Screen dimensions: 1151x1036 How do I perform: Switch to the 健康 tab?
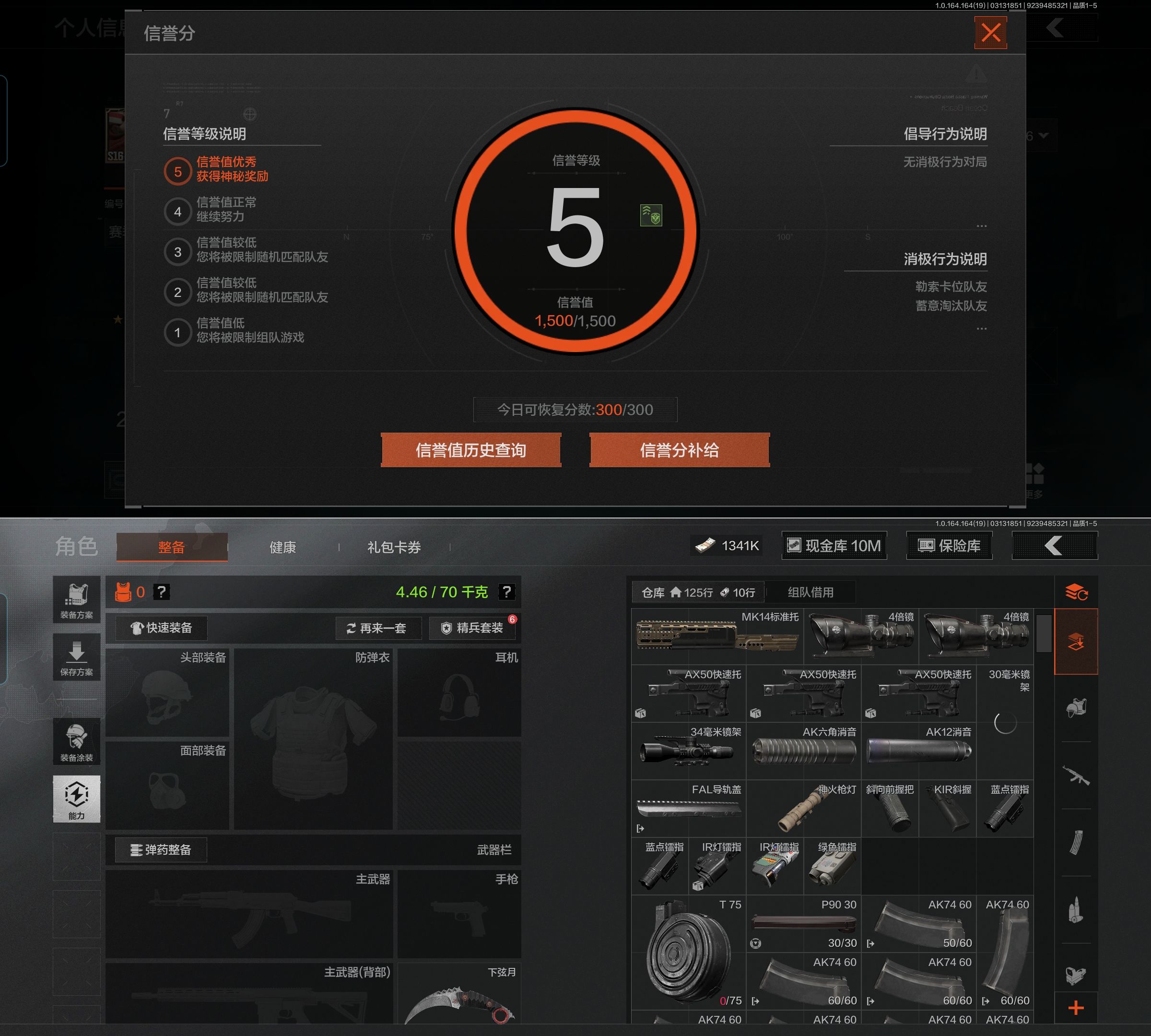282,548
